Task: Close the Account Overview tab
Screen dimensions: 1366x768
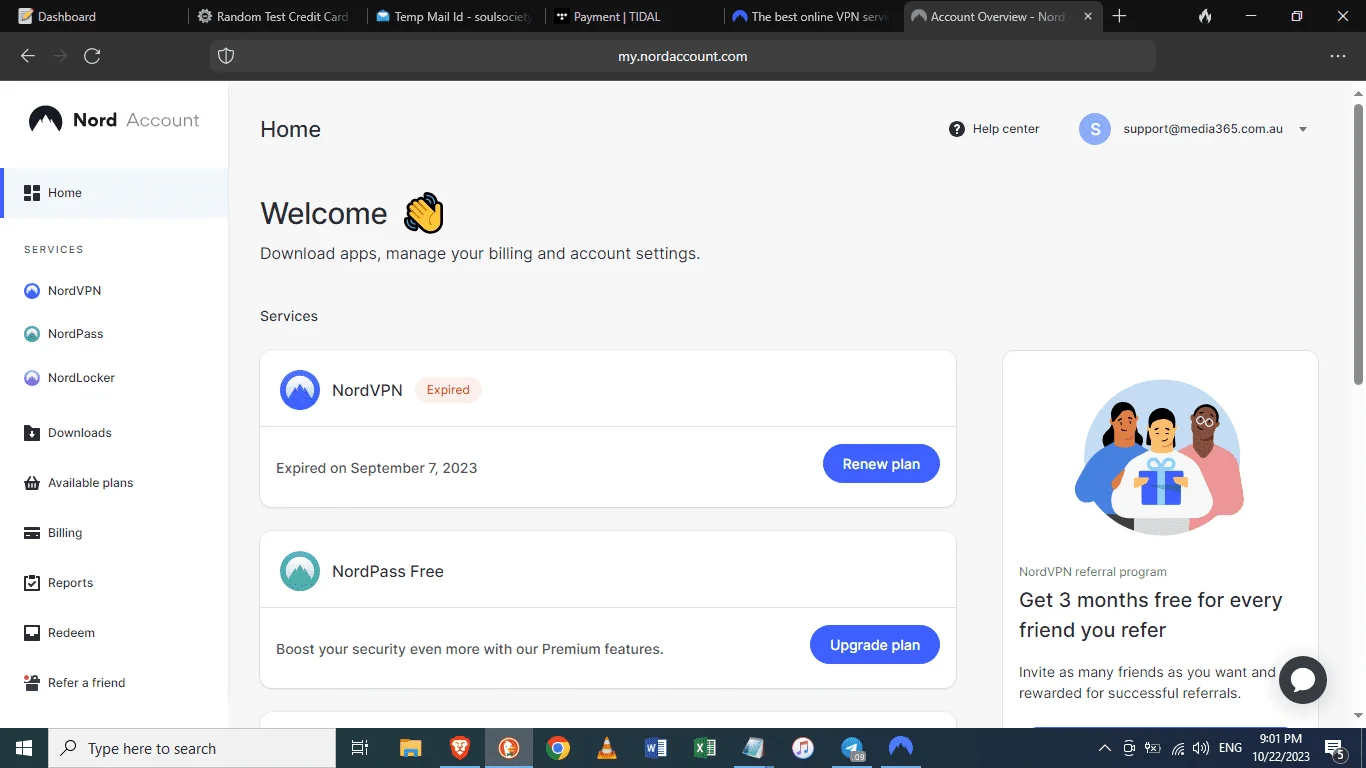Action: tap(1088, 16)
